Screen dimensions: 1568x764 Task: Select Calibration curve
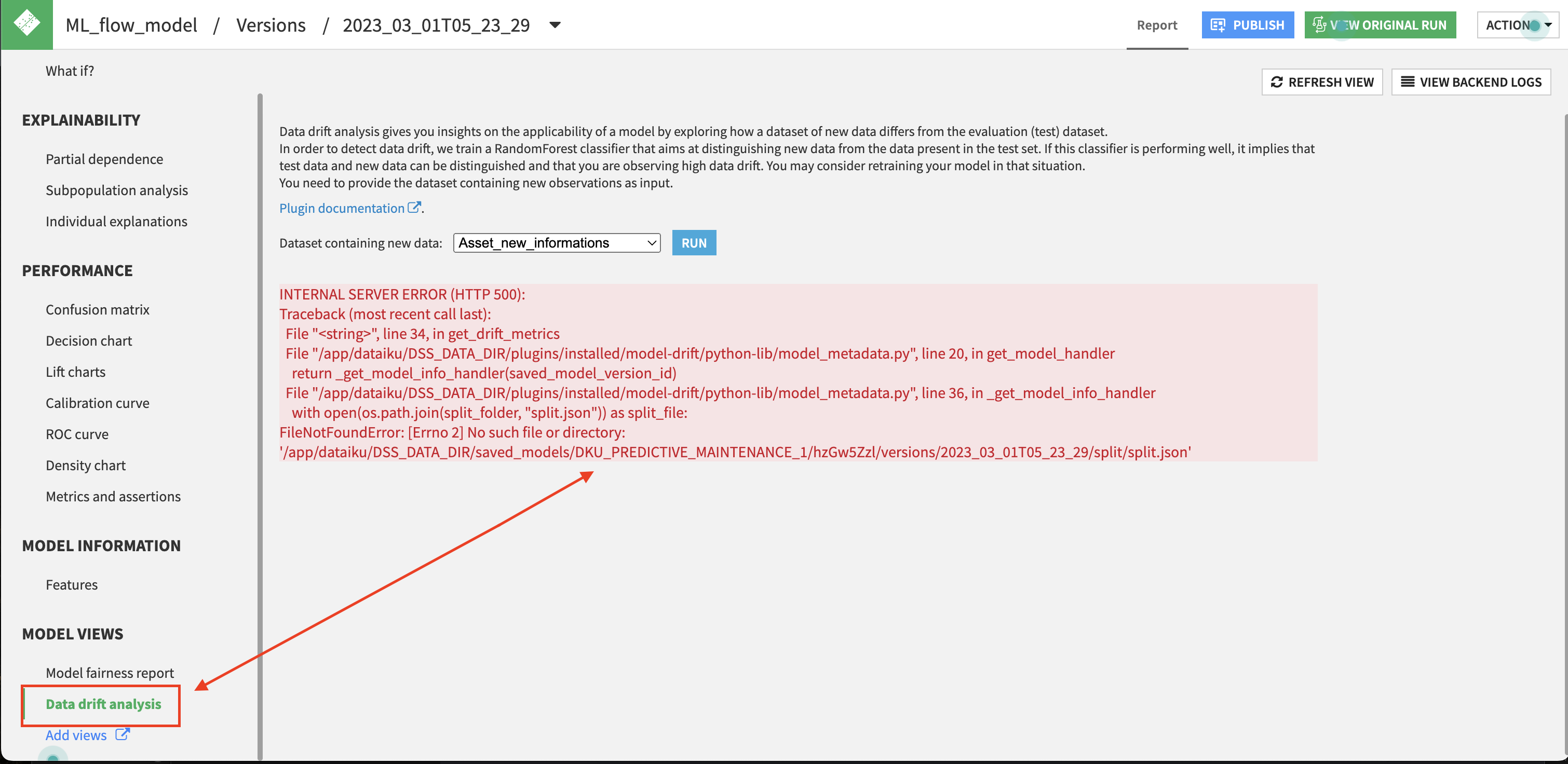98,403
